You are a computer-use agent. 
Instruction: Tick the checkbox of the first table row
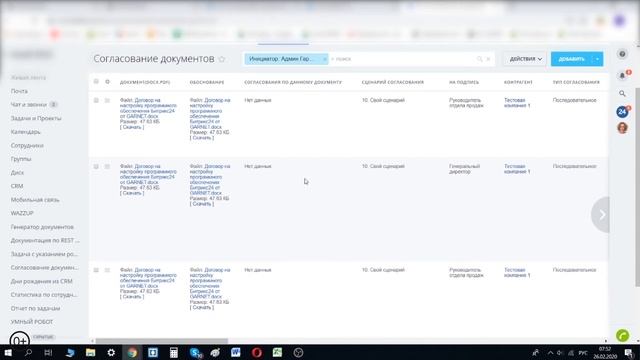[96, 100]
